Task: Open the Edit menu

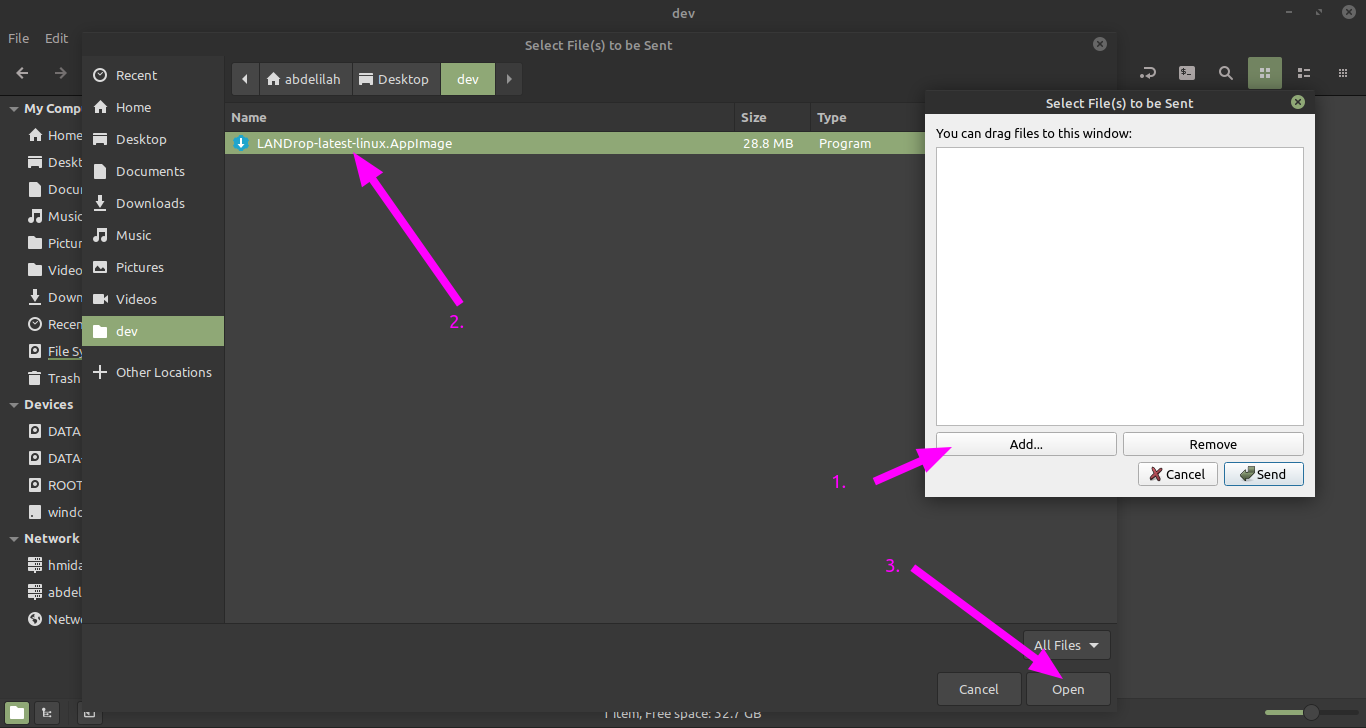Action: click(56, 38)
